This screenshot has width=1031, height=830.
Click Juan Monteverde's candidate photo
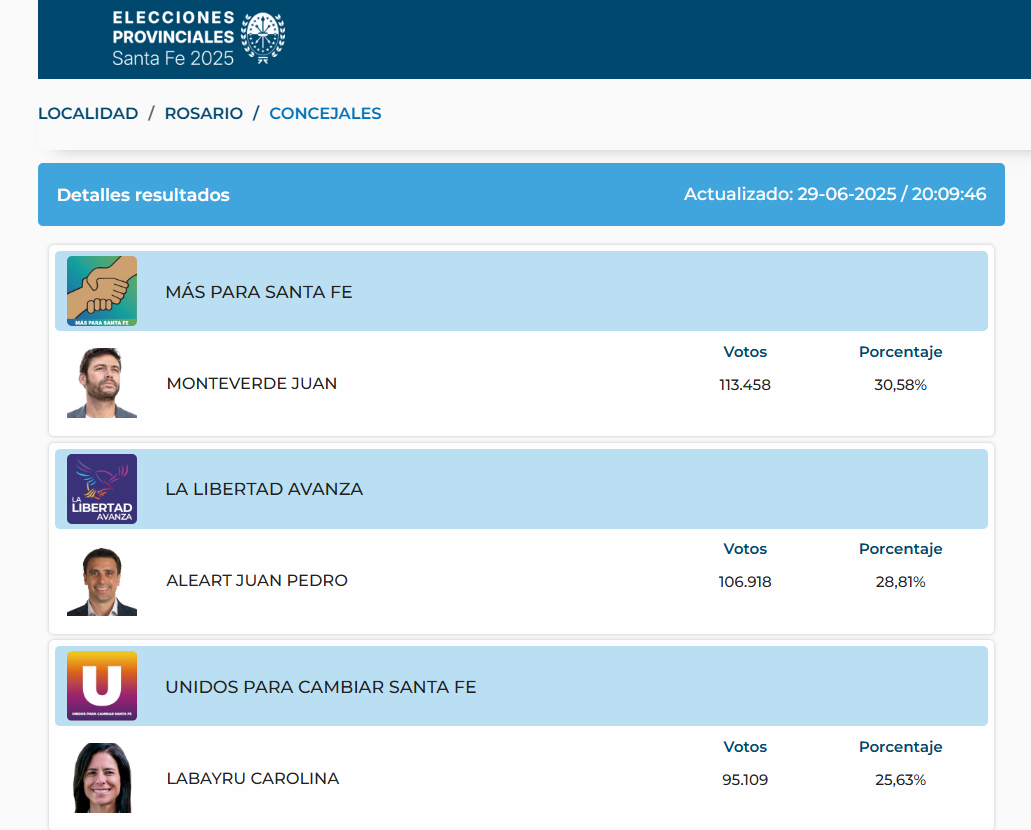(x=102, y=383)
